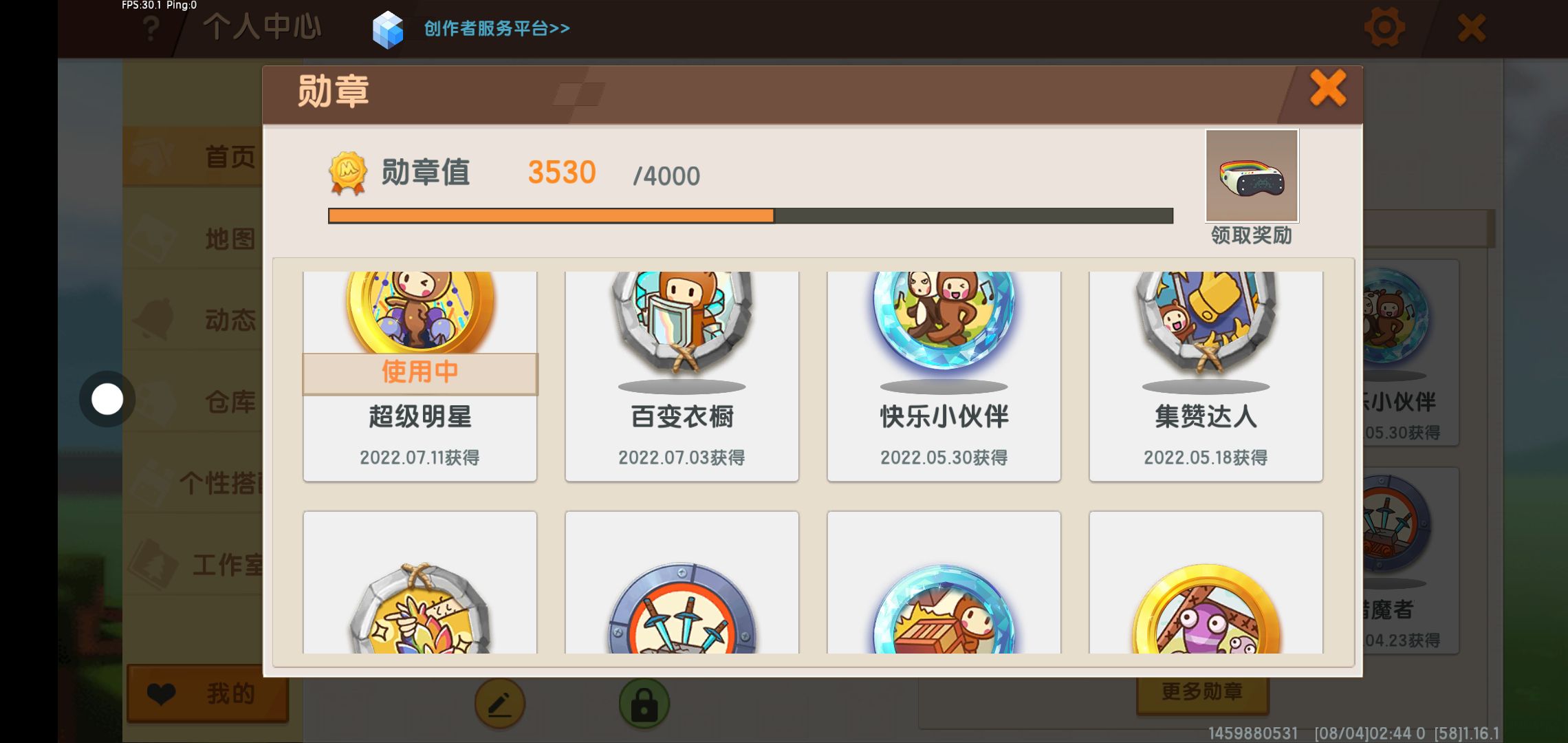Click the 我的 heart button
Viewport: 1568px width, 743px height.
click(x=208, y=693)
